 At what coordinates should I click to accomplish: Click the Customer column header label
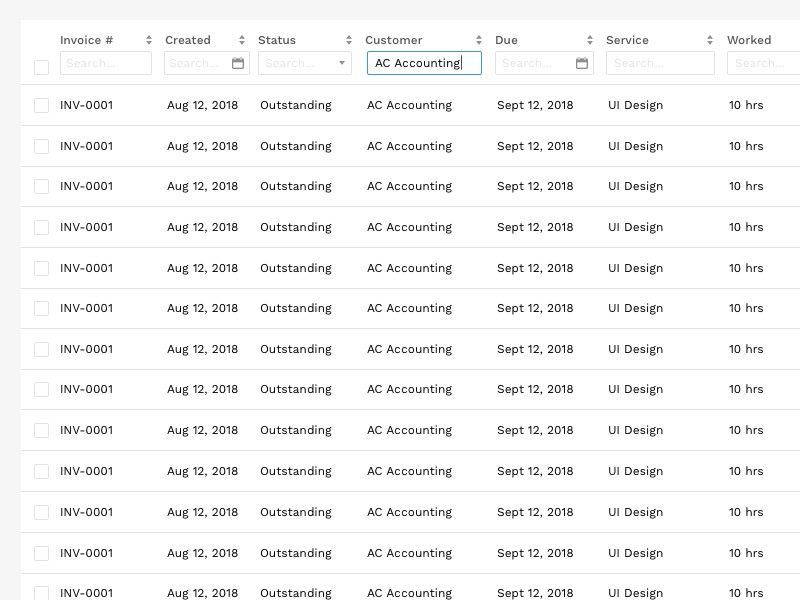coord(394,40)
